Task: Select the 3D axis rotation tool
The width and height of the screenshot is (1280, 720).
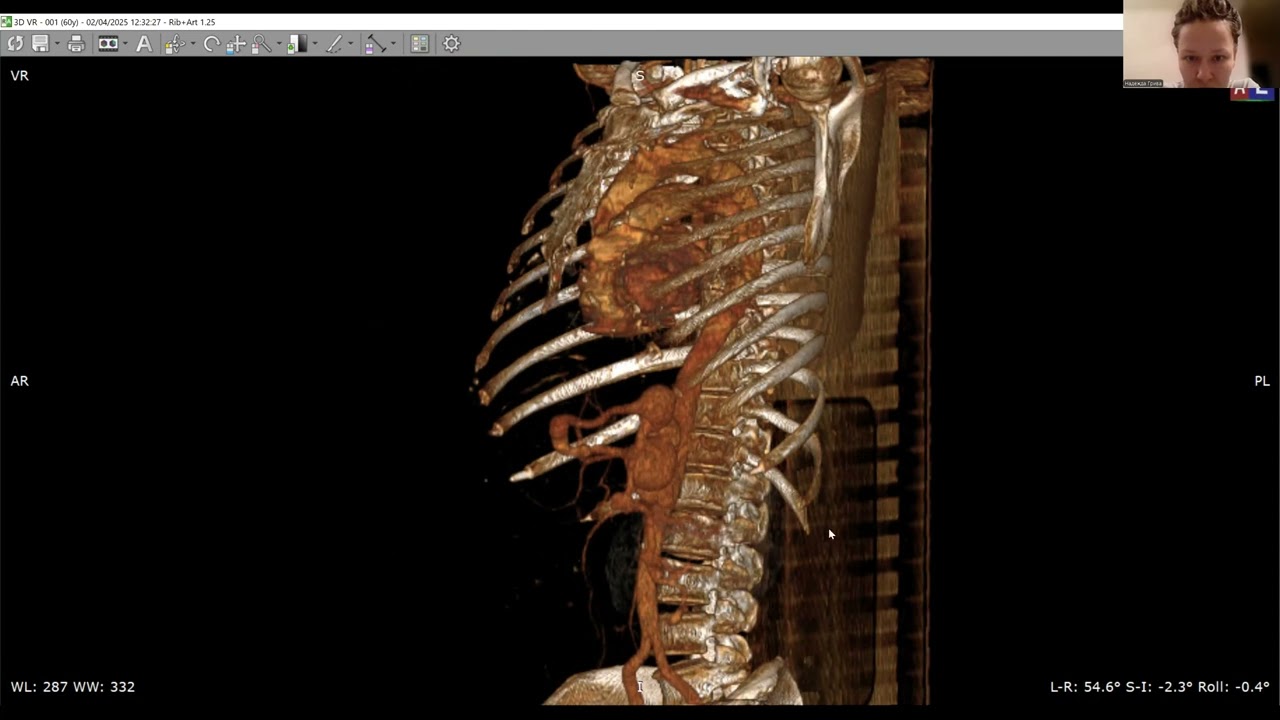Action: [x=175, y=44]
